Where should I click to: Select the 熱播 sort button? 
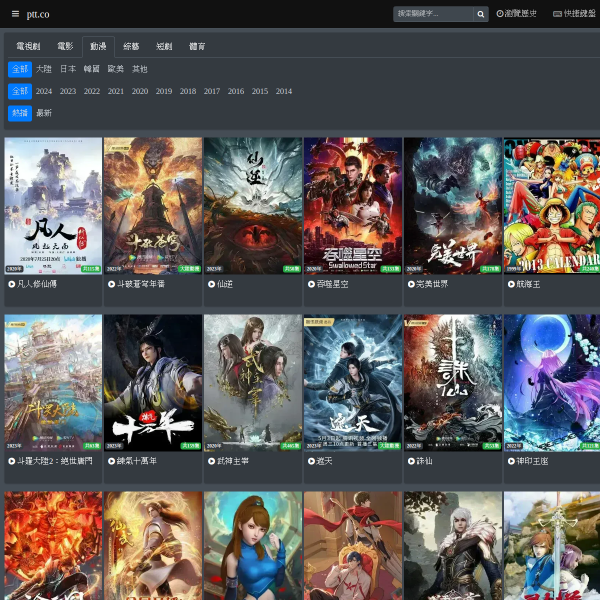click(20, 113)
